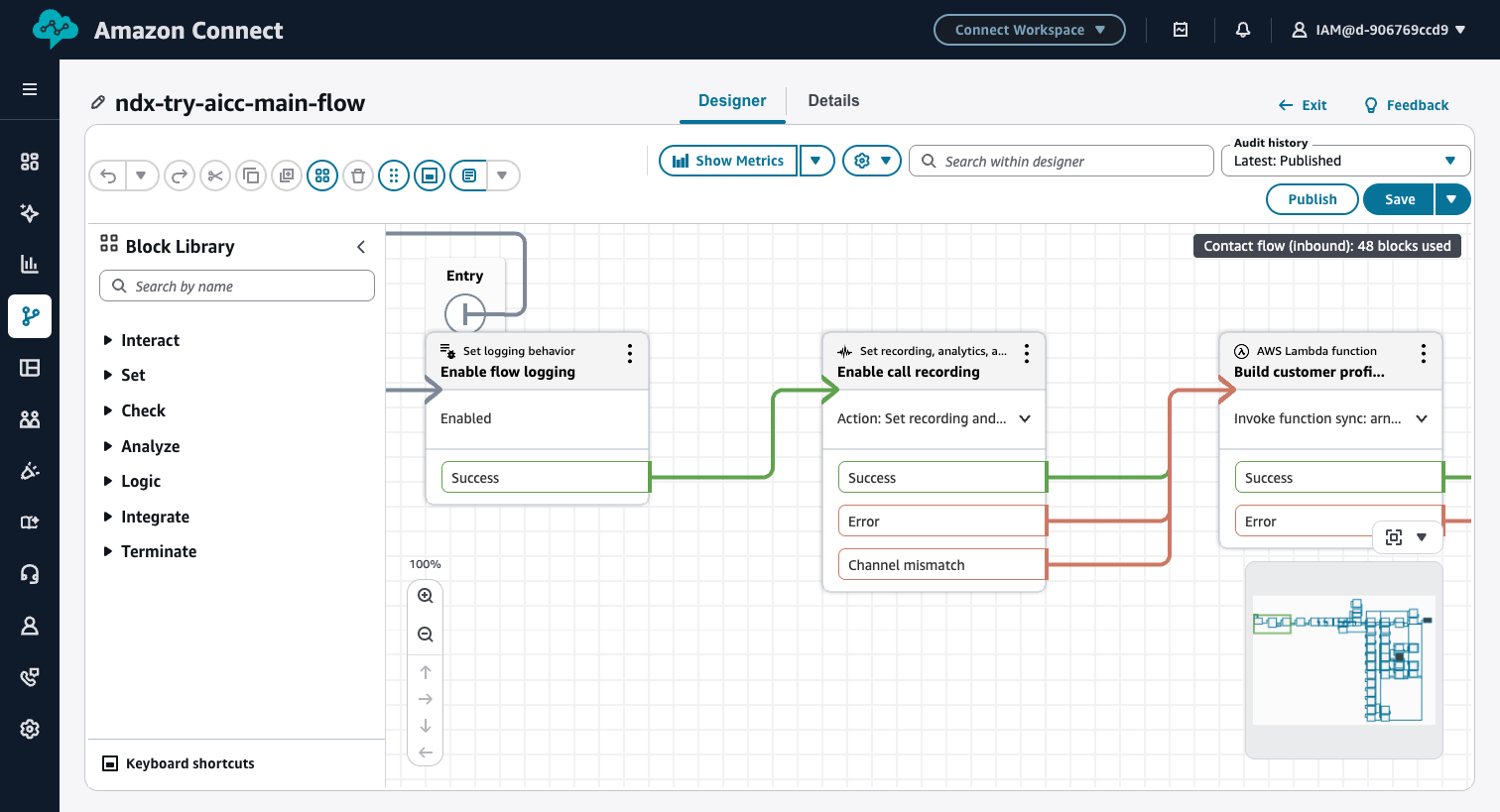This screenshot has height=812, width=1500.
Task: Expand the Interact block category
Action: click(x=142, y=340)
